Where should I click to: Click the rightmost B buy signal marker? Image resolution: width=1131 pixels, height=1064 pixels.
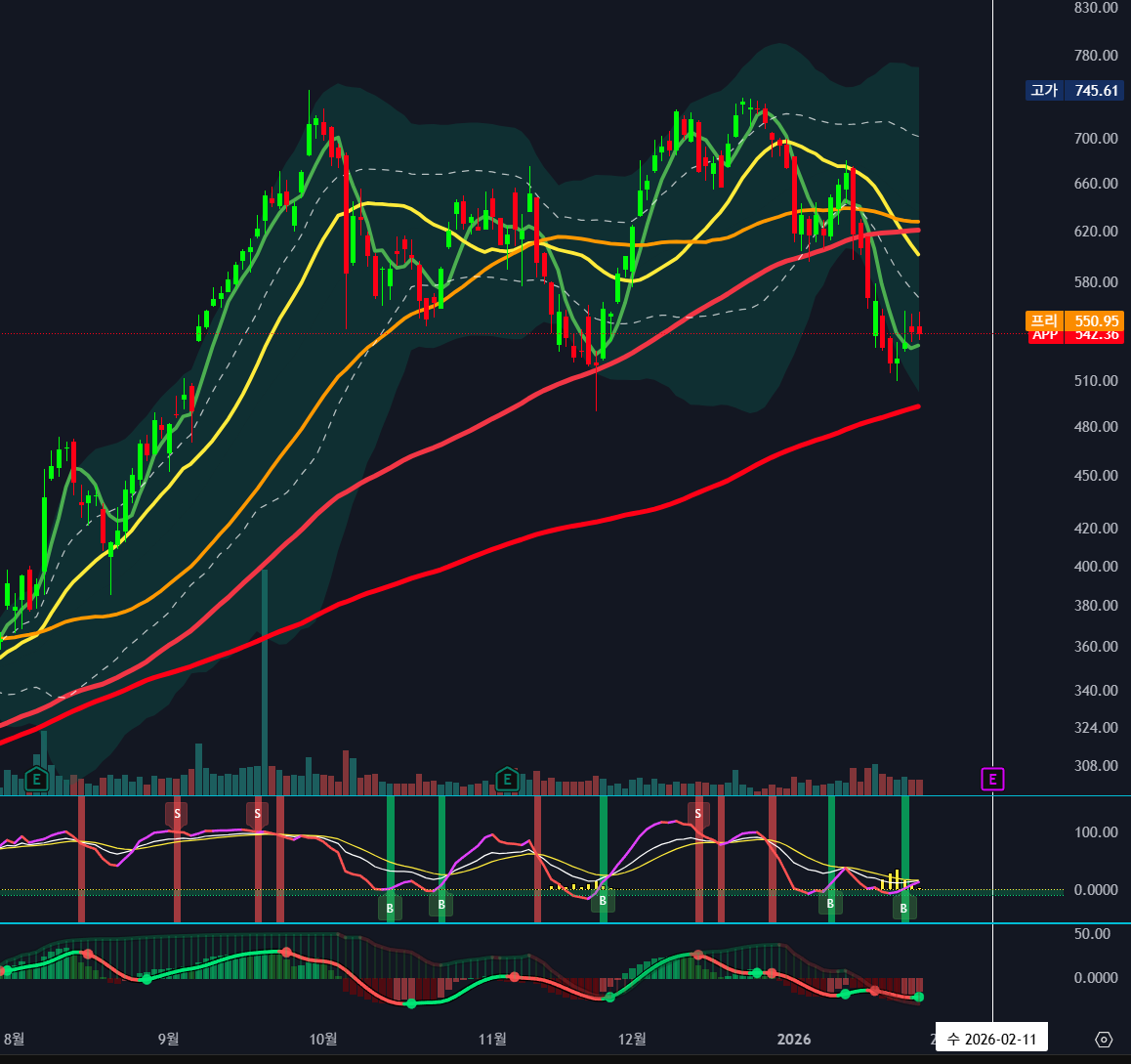[903, 909]
